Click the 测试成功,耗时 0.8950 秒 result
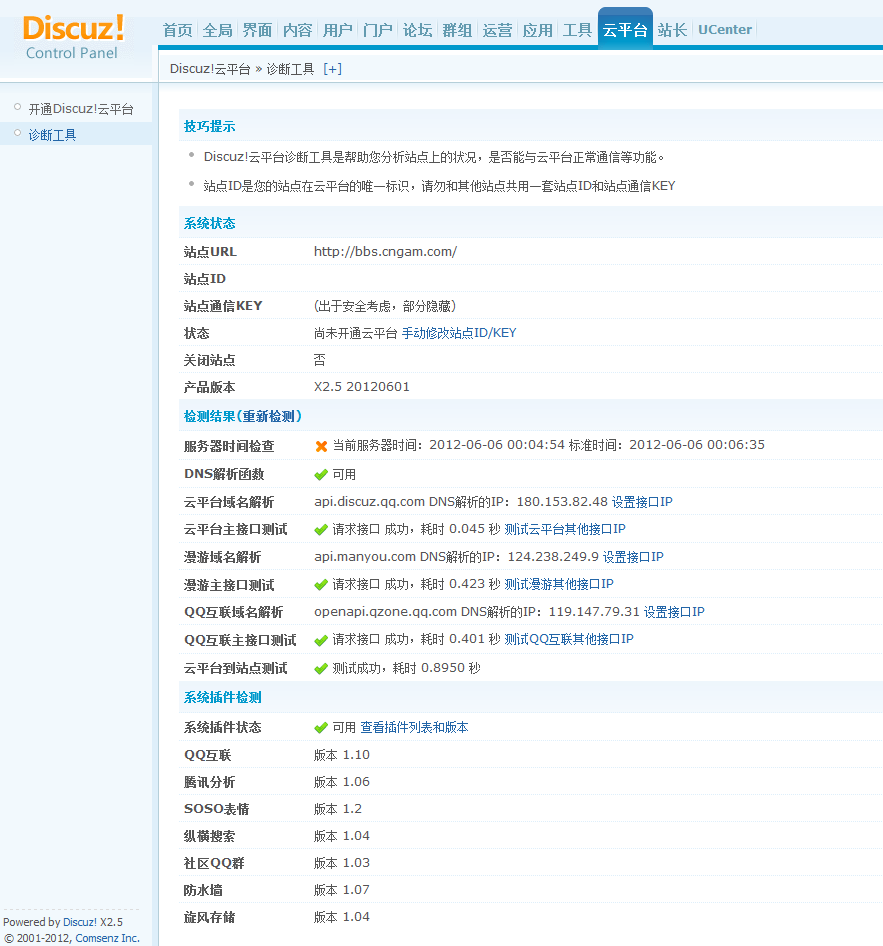This screenshot has width=883, height=946. [407, 668]
